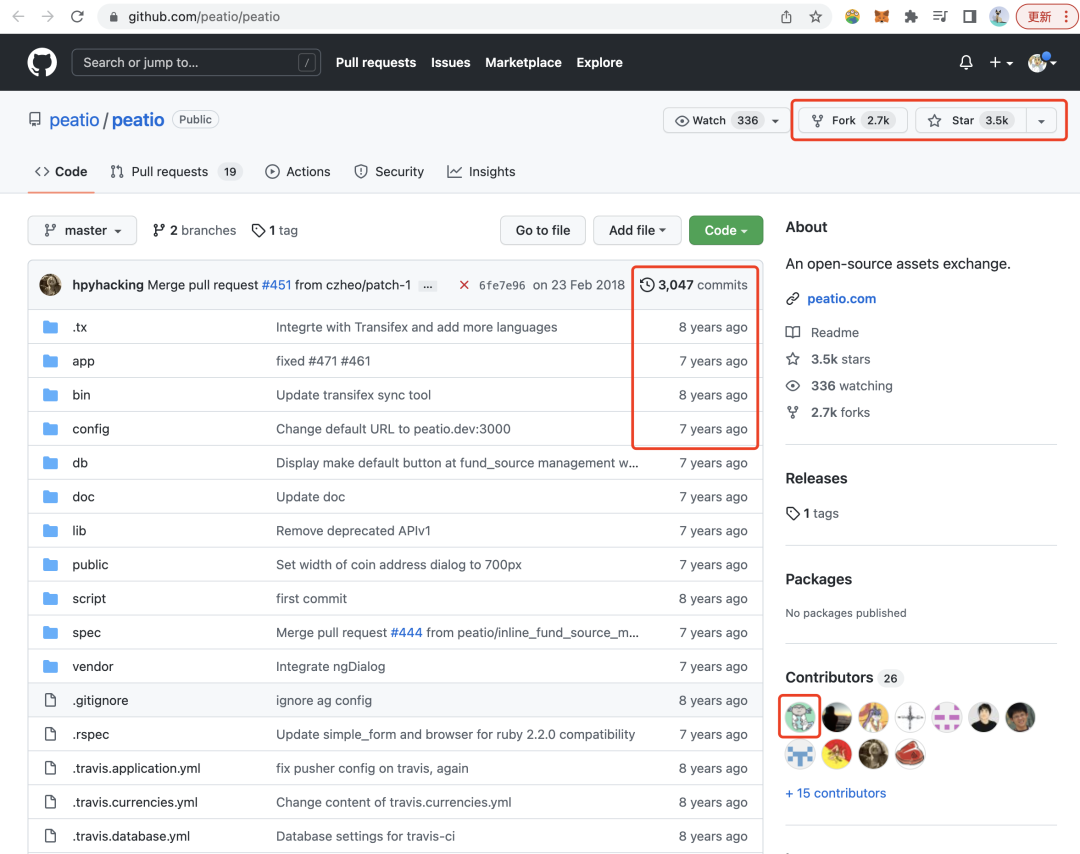Open the first contributor's avatar
This screenshot has width=1080, height=854.
(800, 717)
